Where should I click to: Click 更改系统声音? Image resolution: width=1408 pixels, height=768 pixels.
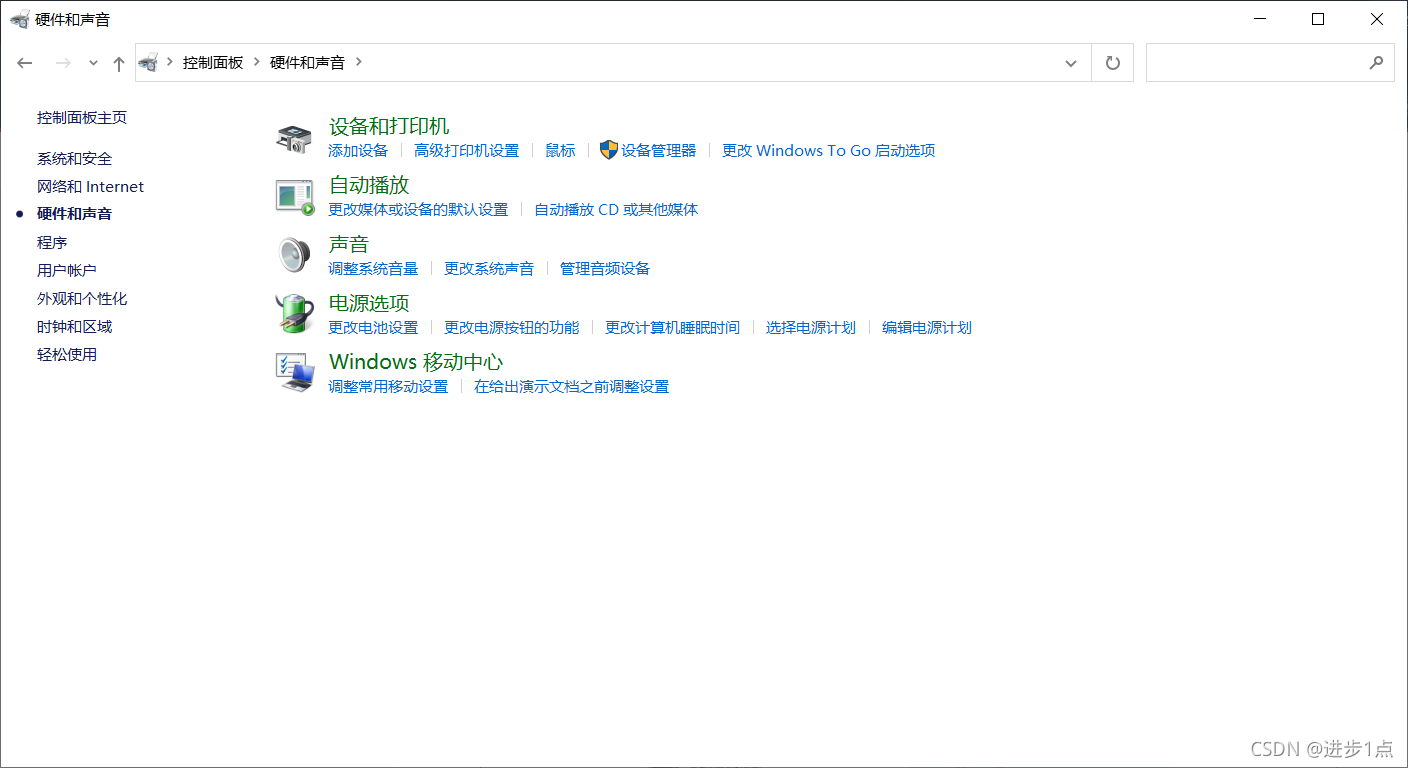[x=489, y=268]
